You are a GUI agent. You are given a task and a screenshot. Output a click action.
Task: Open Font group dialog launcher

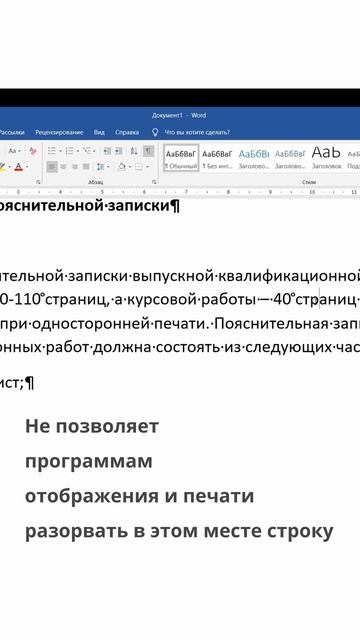point(38,182)
